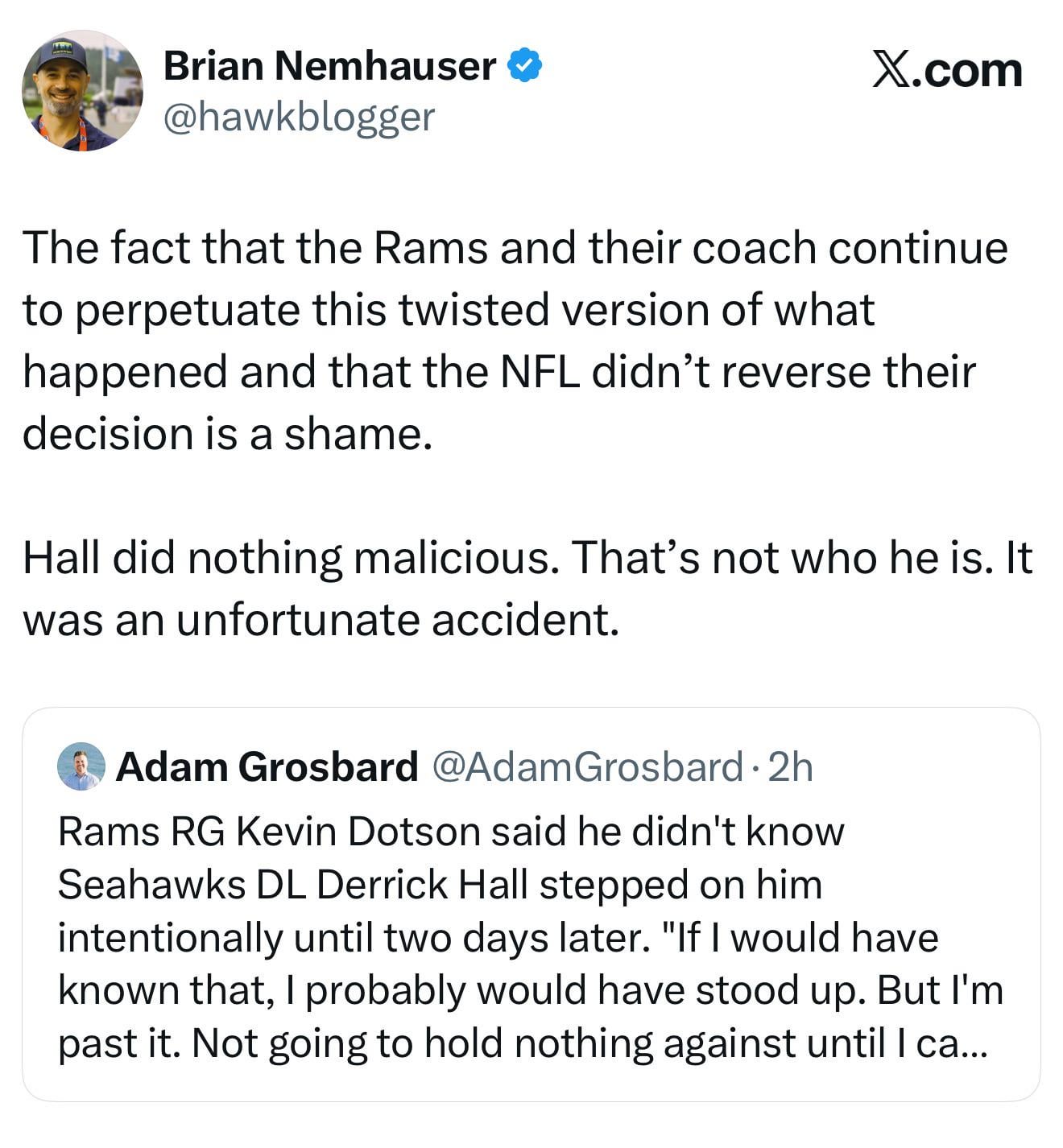The image size is (1063, 1148).
Task: Open Brian Nemhauser's profile picture
Action: point(81,91)
